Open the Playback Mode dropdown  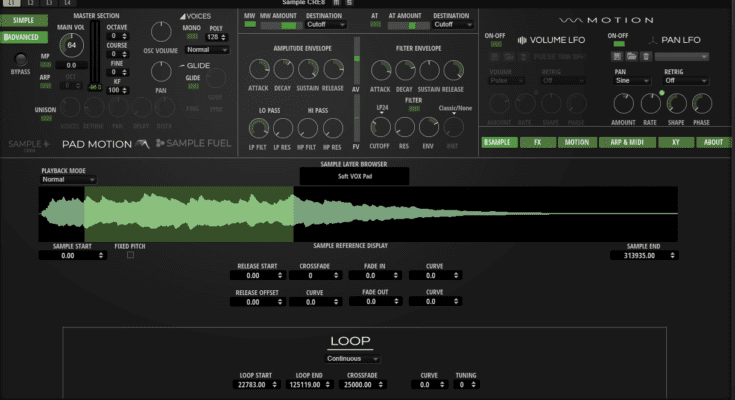coord(68,180)
